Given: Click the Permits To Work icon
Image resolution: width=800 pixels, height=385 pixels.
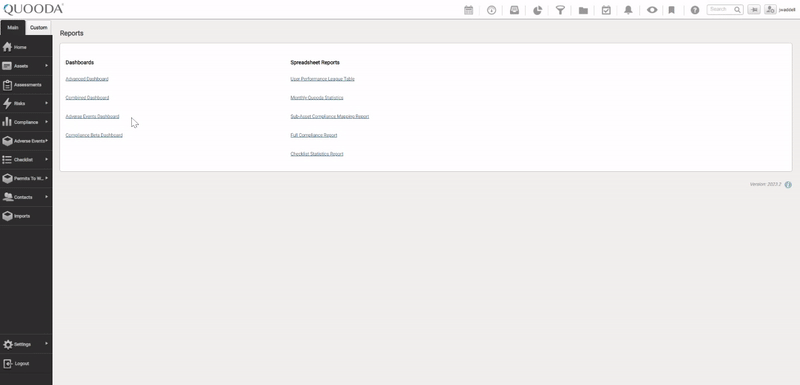Looking at the screenshot, I should tap(7, 178).
